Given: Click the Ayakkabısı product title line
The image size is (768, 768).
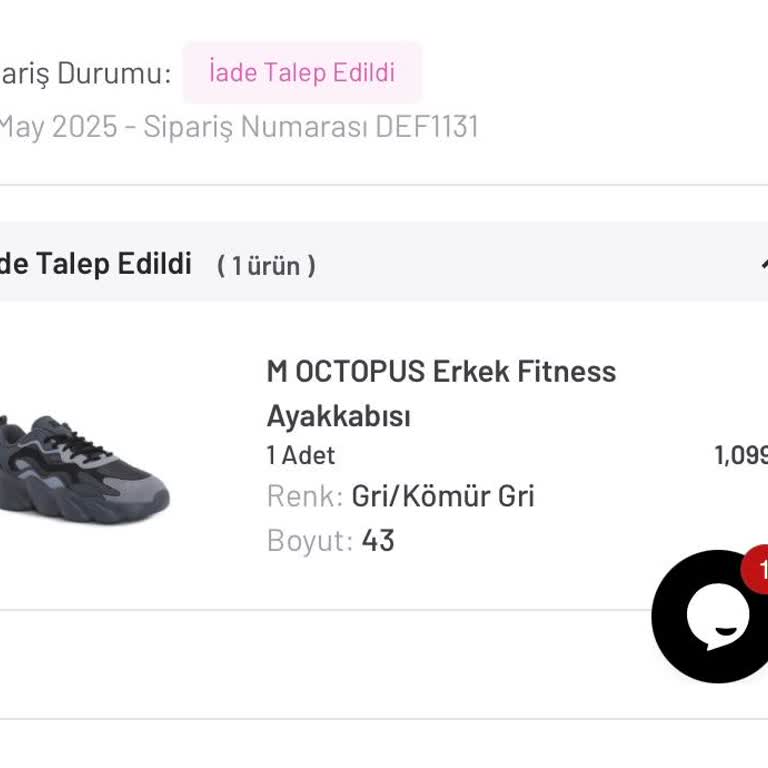Looking at the screenshot, I should [338, 416].
